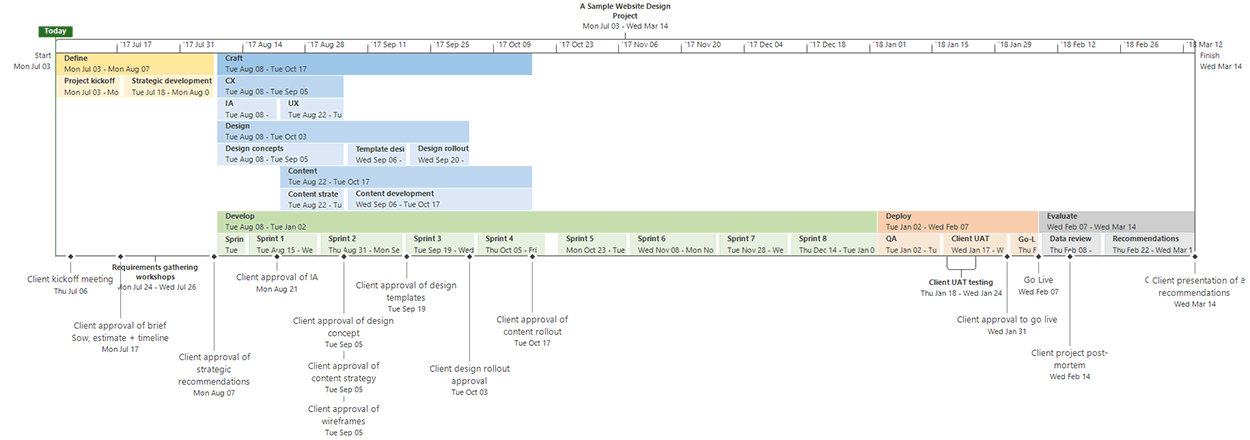Select the CX task bar
Viewport: 1250px width, 440px height.
281,86
